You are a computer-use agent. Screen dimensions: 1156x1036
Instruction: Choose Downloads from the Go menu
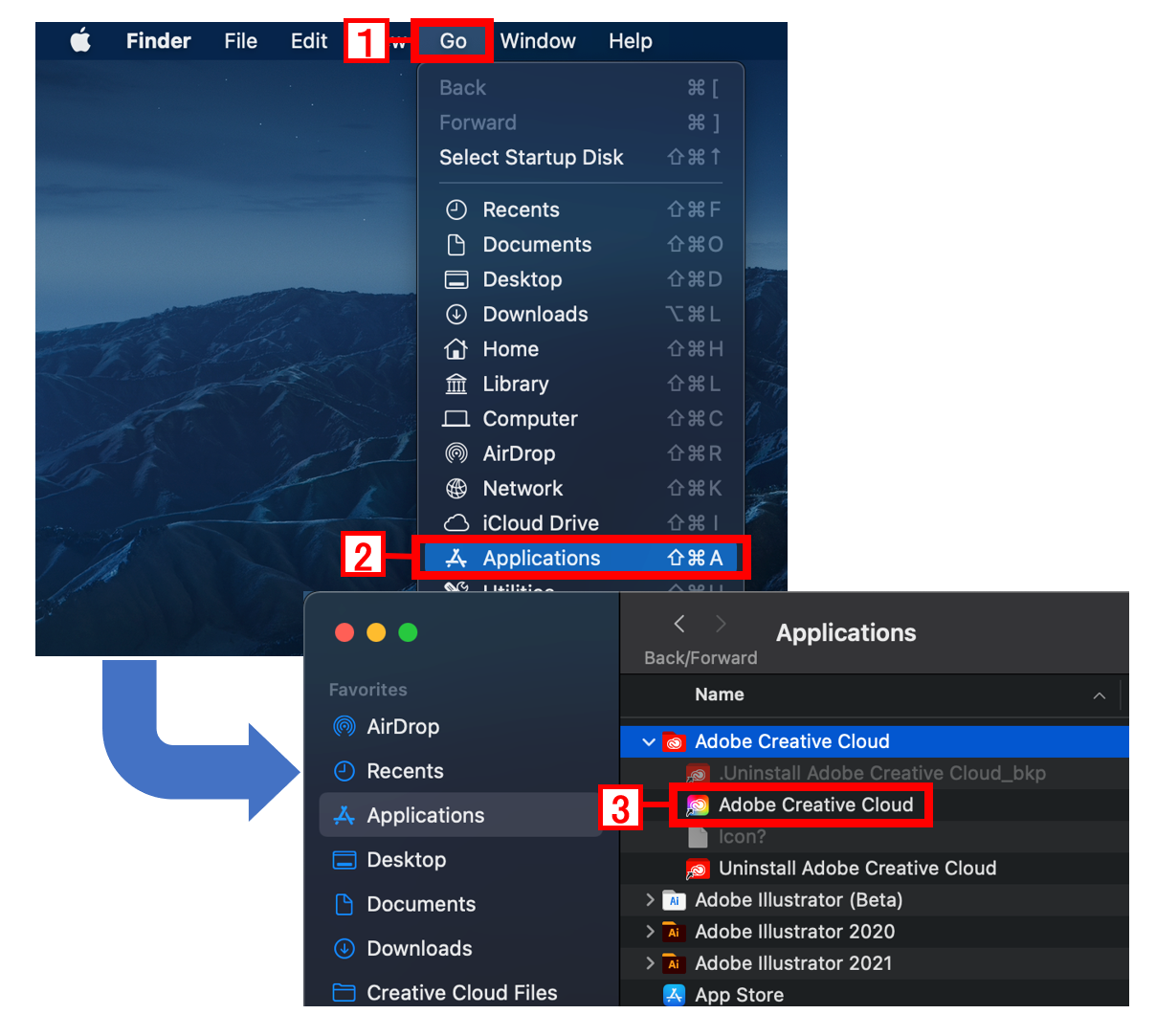[x=581, y=314]
